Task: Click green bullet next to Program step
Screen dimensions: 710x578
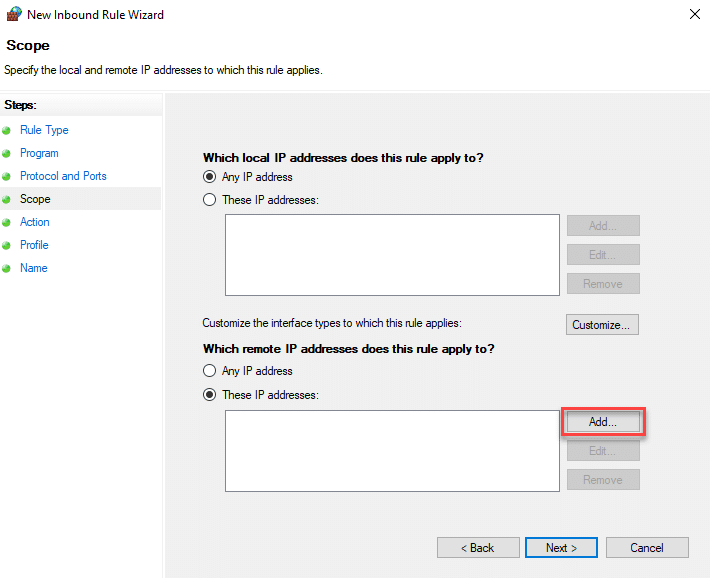Action: [x=7, y=154]
